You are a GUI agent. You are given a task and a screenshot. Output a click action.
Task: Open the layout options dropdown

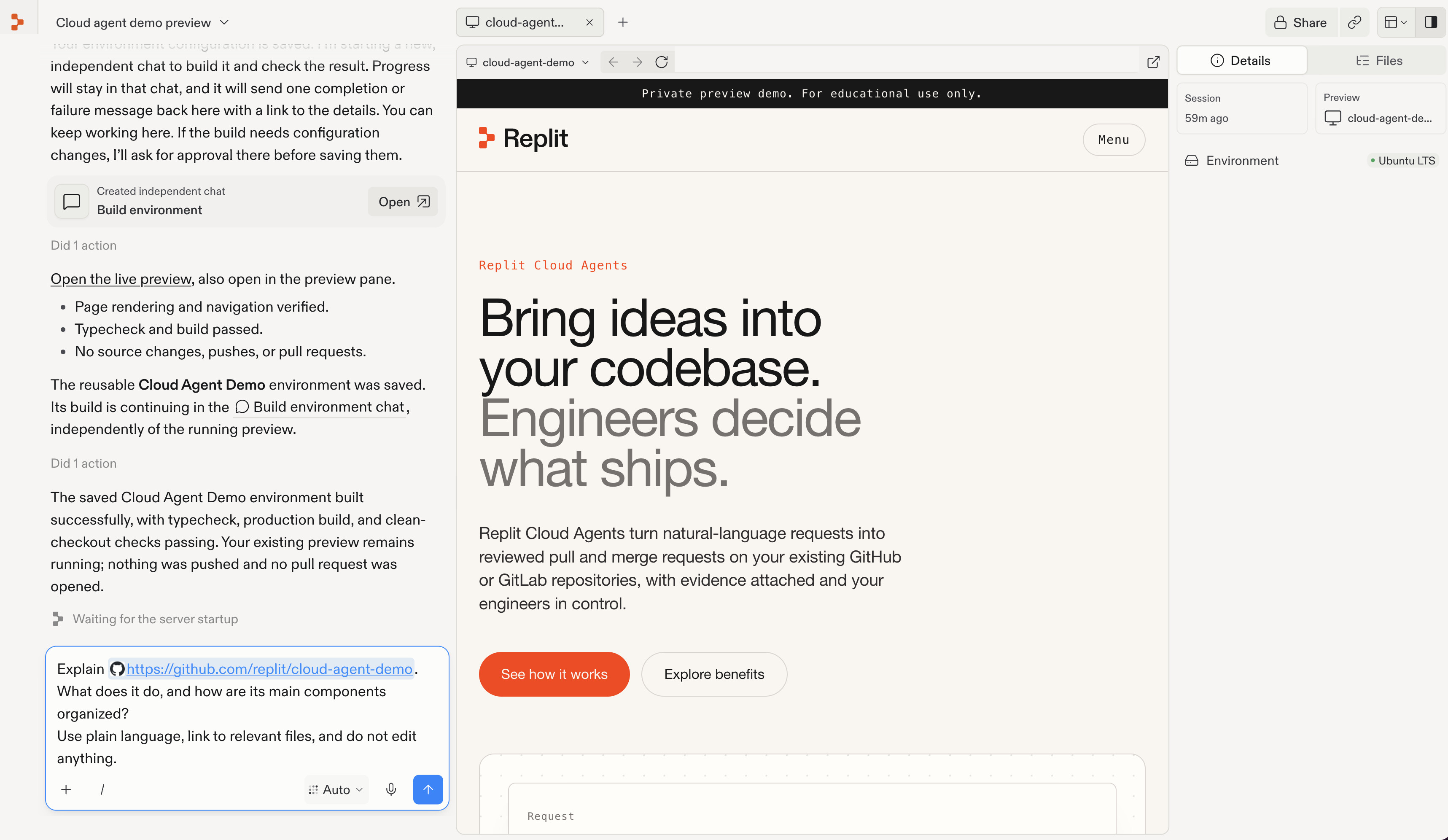(x=1395, y=22)
